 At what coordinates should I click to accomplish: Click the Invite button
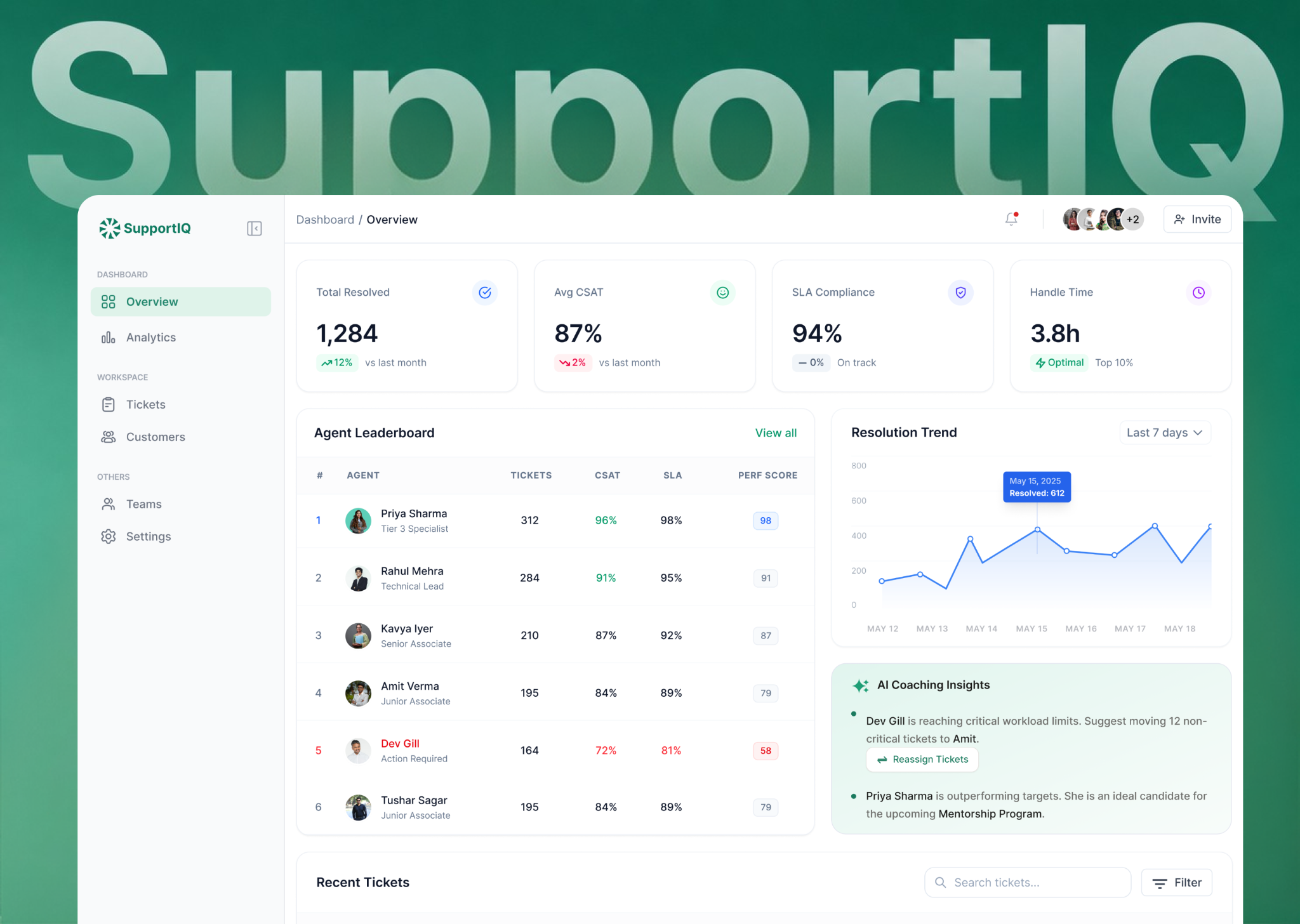pos(1197,219)
